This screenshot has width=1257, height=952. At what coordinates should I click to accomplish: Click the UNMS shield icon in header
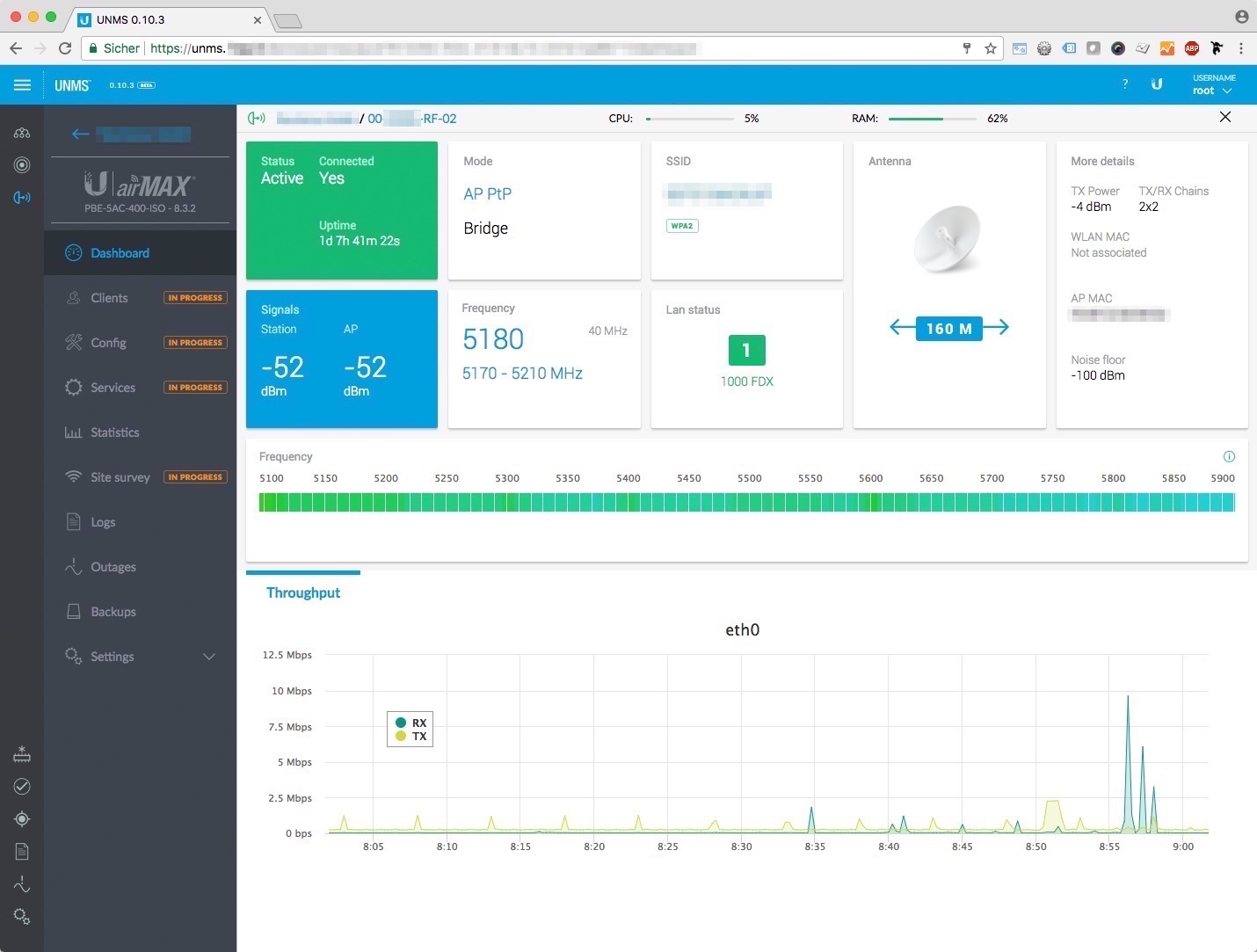[1157, 84]
